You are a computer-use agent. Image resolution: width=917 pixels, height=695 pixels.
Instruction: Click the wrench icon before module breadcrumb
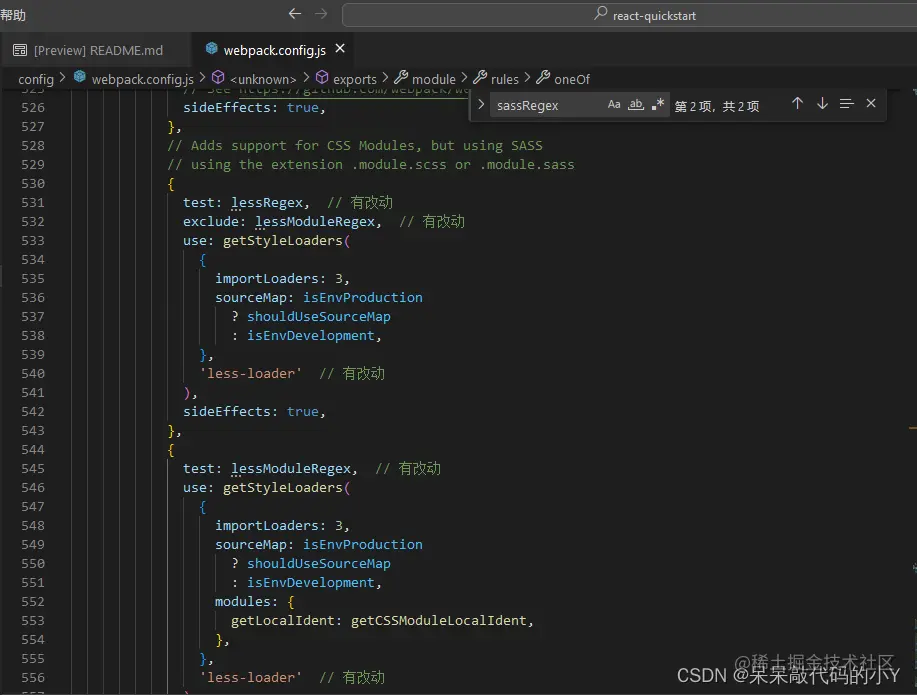[x=401, y=77]
